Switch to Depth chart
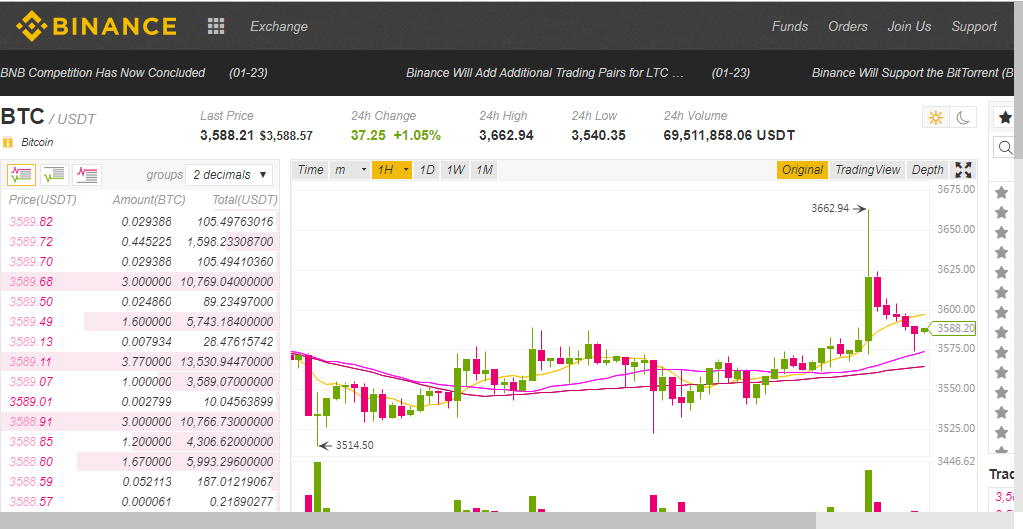Image resolution: width=1023 pixels, height=529 pixels. (x=927, y=170)
